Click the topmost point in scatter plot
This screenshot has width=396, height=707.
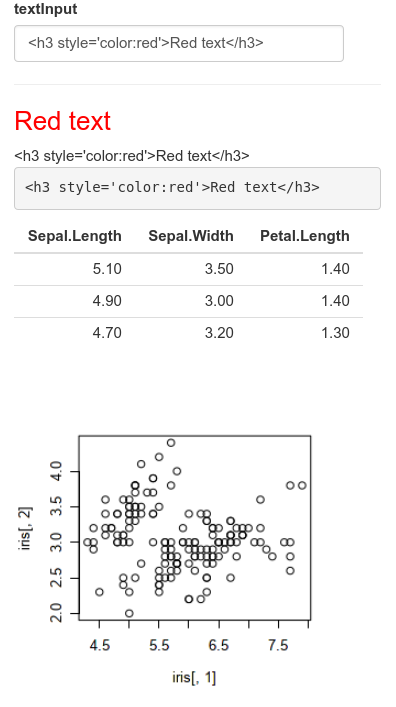pos(171,443)
